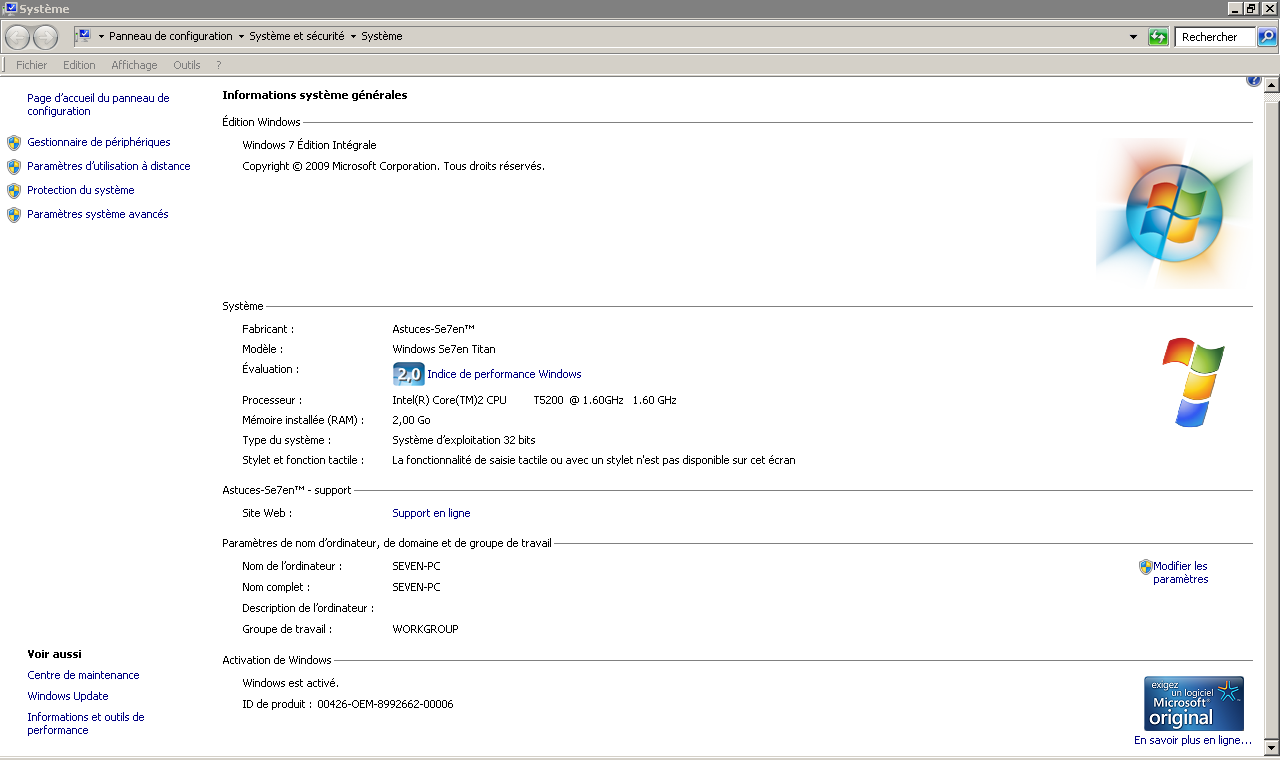1280x760 pixels.
Task: Click the Informations système générales heading
Action: [x=315, y=95]
